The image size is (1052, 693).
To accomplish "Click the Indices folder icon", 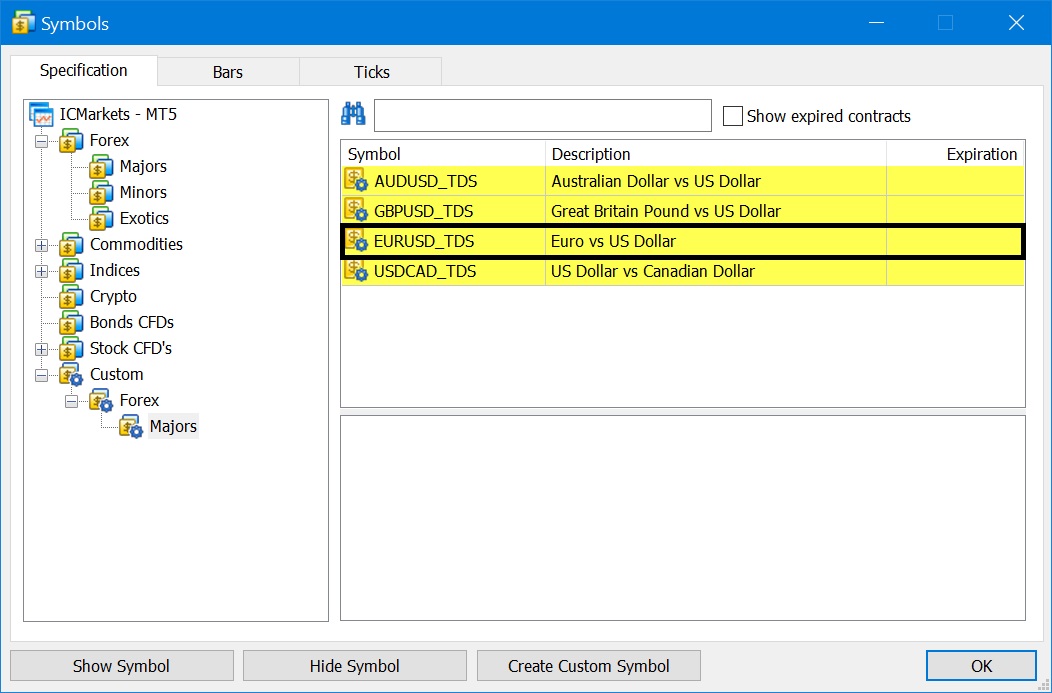I will [71, 272].
